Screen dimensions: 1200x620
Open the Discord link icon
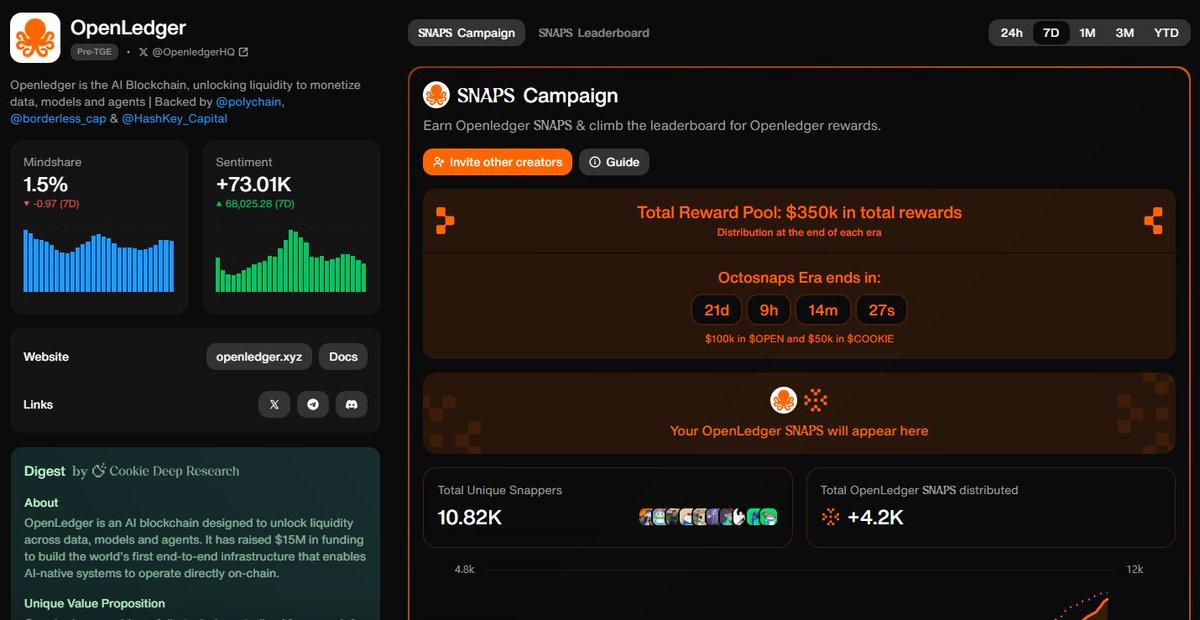351,405
